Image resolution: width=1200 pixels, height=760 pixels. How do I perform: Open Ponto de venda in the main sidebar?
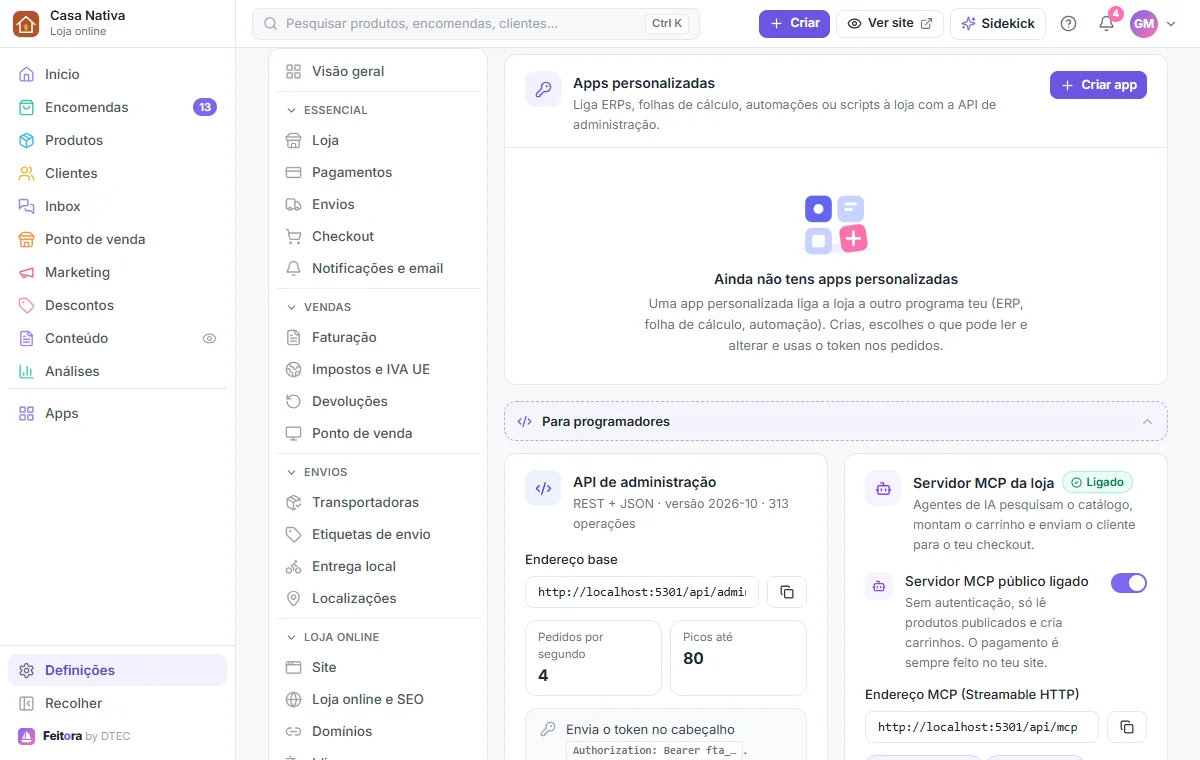click(x=118, y=239)
